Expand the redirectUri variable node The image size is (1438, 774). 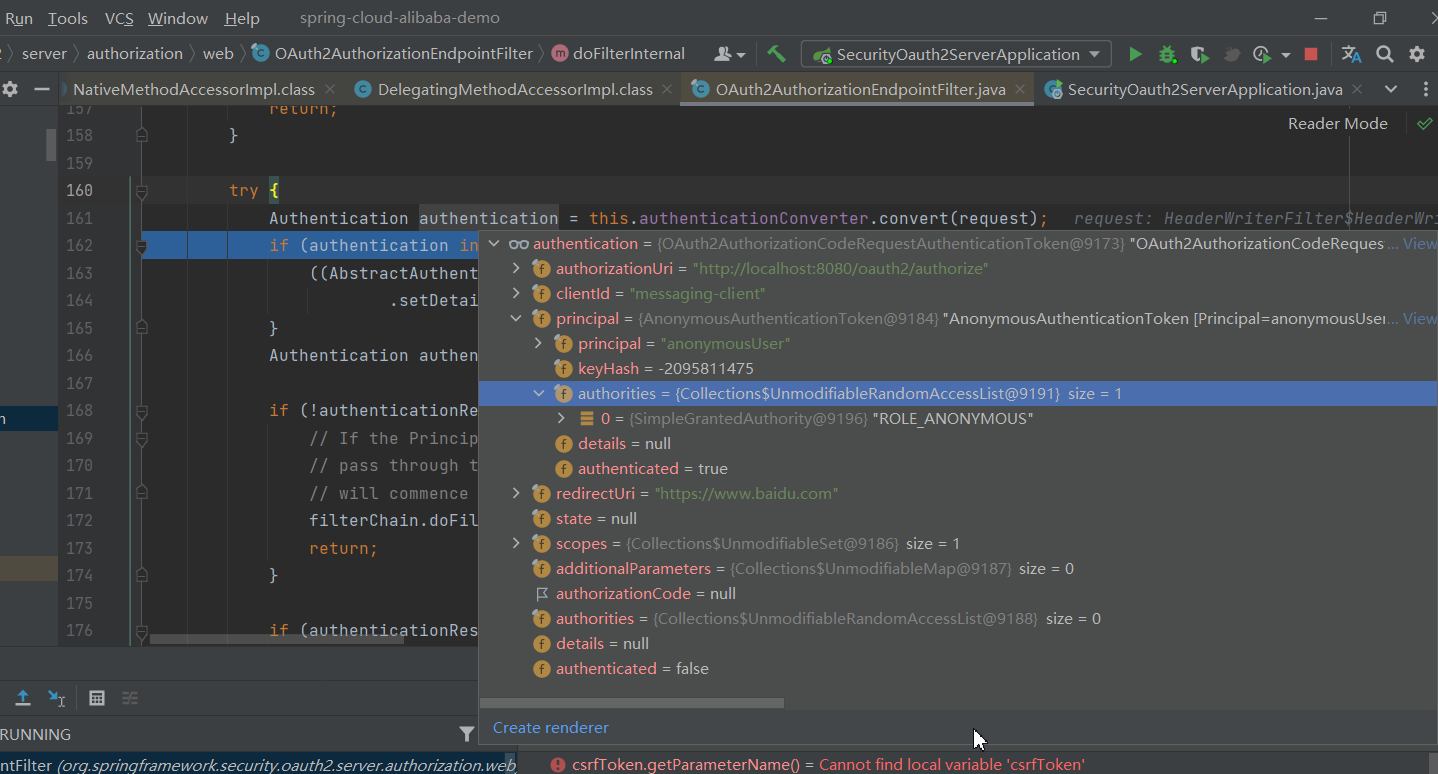(x=516, y=494)
